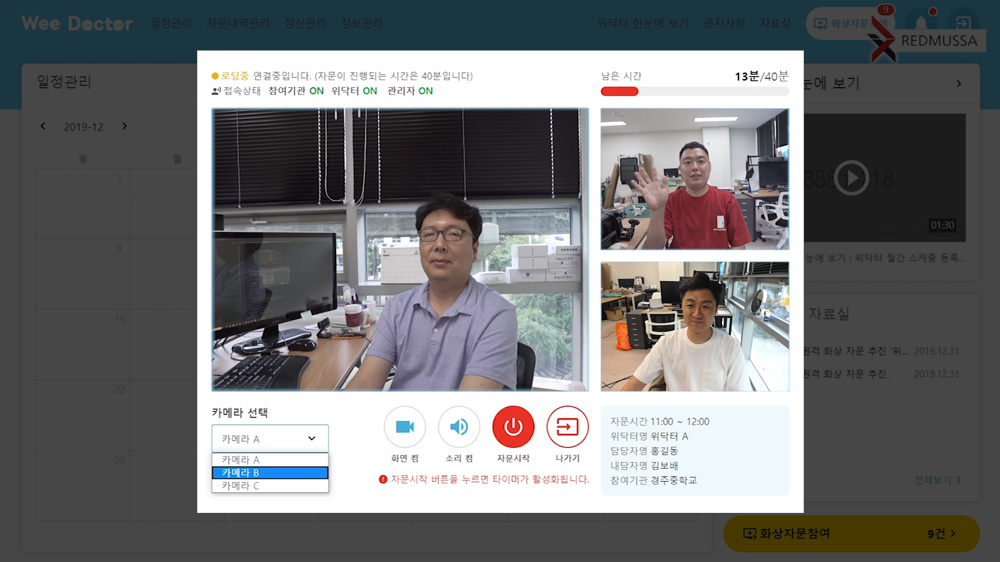This screenshot has width=1000, height=562.
Task: Go to previous month in the calendar
Action: pos(43,126)
